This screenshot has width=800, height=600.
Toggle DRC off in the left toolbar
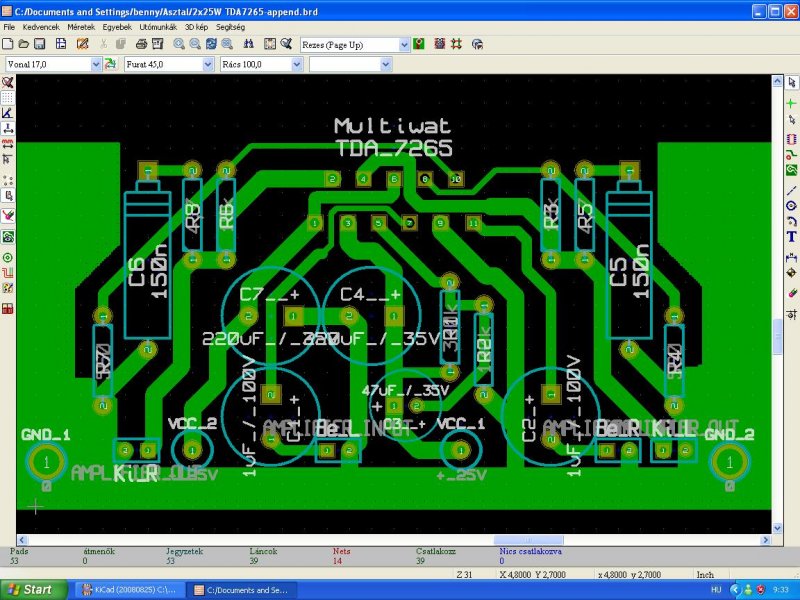tap(8, 82)
